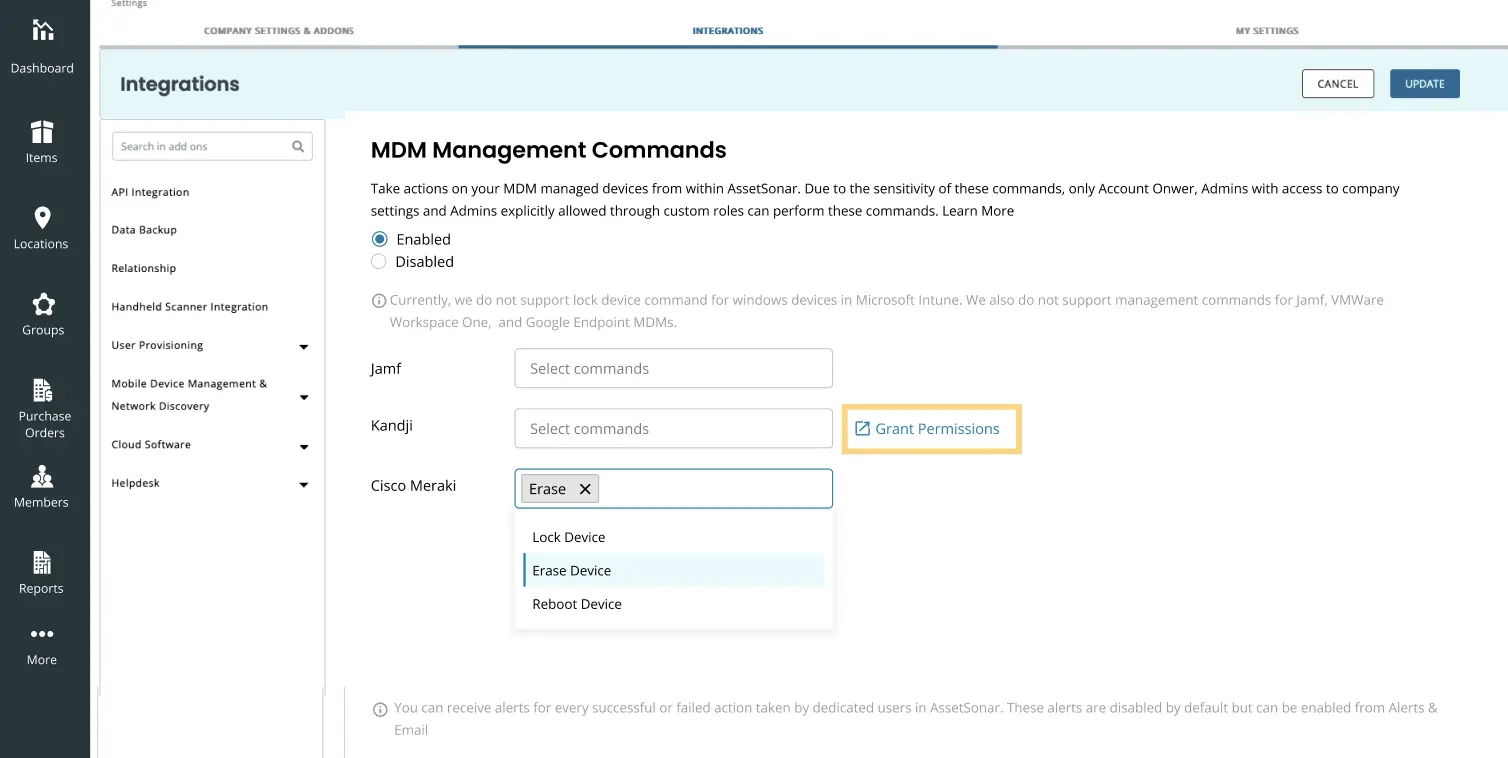Open the Learn More link
This screenshot has height=758, width=1508.
pyautogui.click(x=978, y=210)
